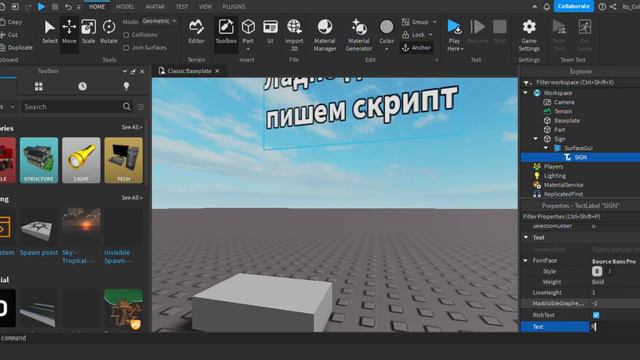Select the STRUCTURE category thumbnail
The image size is (640, 360).
[x=39, y=160]
